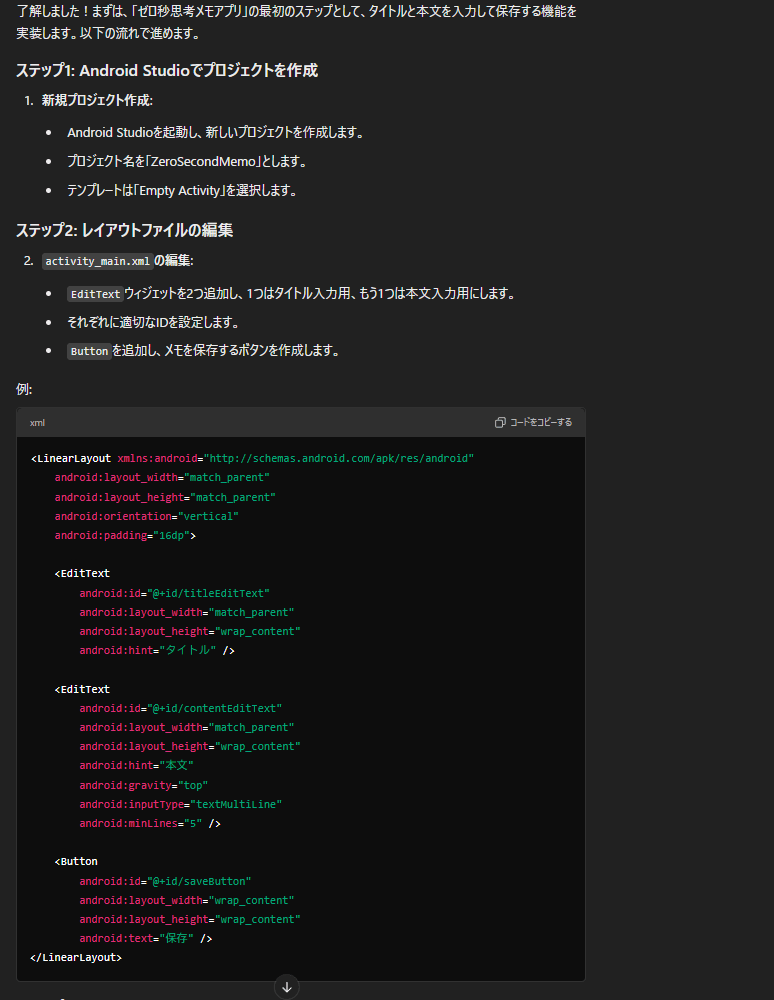Click the bullet mentioning 'Empty Activity' template
Screen dimensions: 774x1000
click(x=183, y=190)
